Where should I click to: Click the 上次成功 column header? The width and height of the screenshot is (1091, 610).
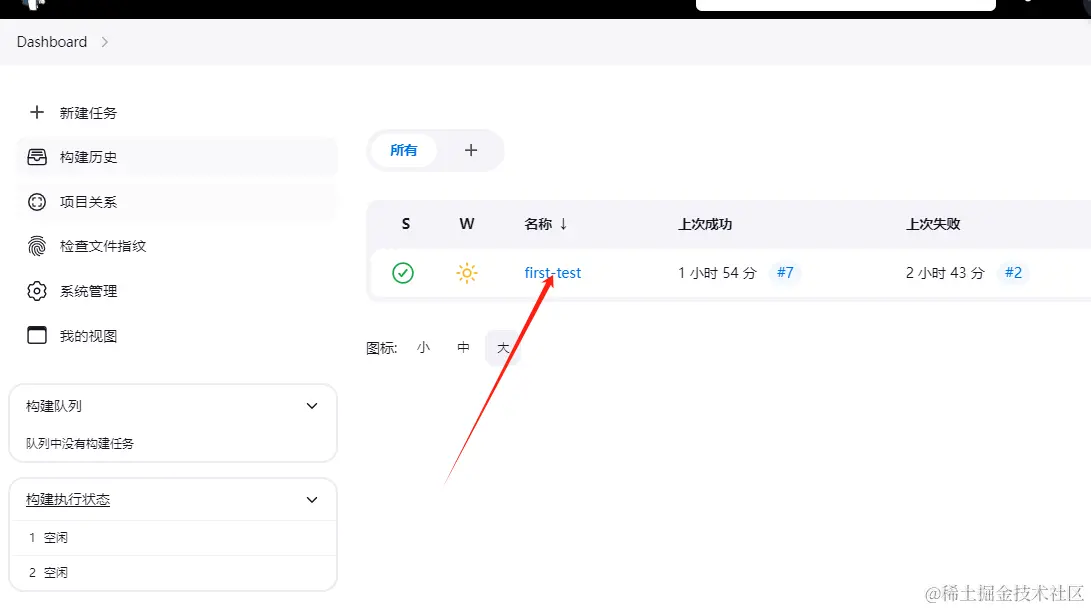(705, 224)
